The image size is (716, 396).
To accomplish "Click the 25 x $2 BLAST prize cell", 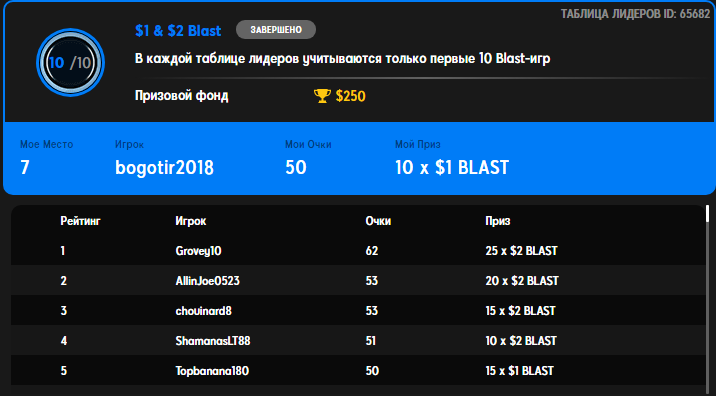I will tap(521, 251).
